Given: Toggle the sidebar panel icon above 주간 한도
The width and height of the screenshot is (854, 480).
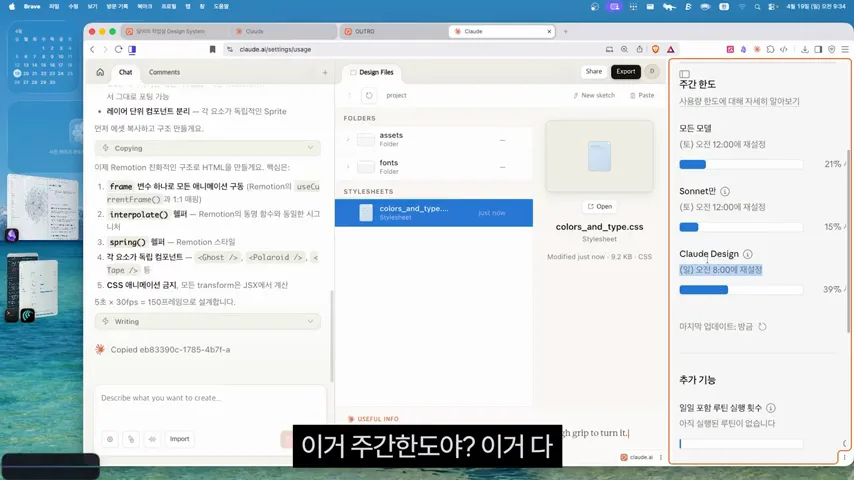Looking at the screenshot, I should [685, 74].
